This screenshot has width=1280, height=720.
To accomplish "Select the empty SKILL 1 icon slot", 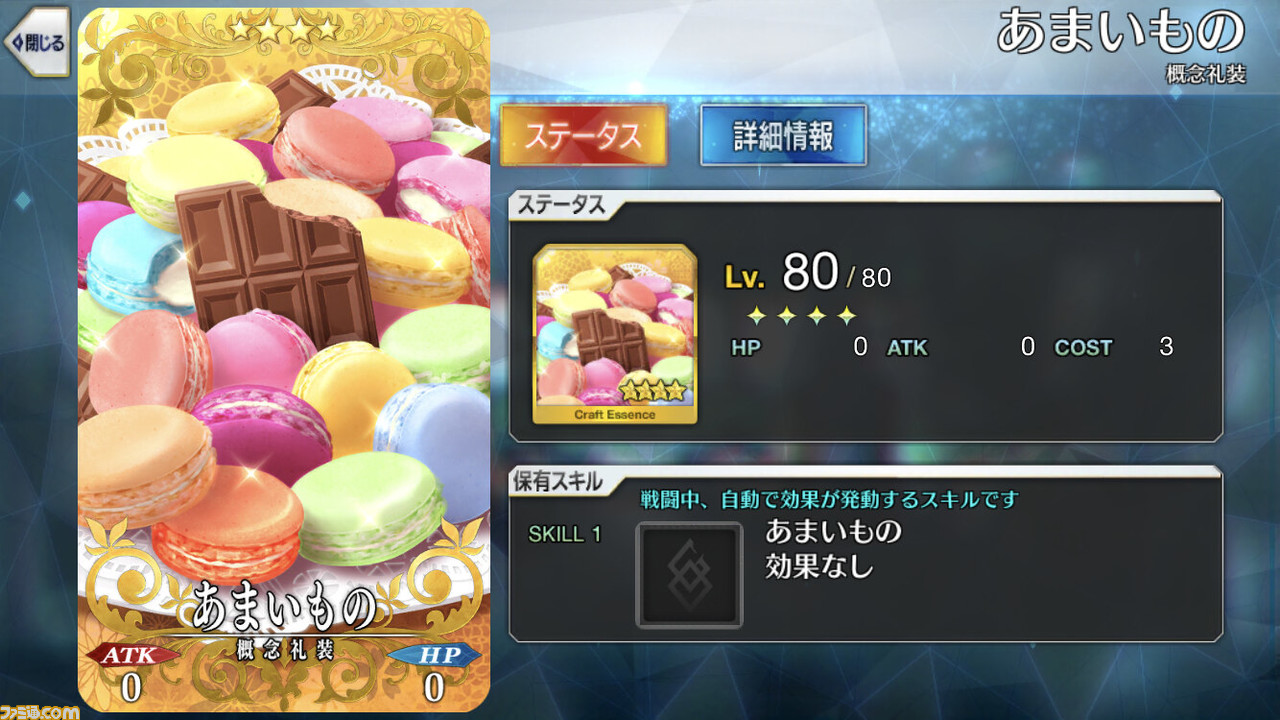I will [x=689, y=575].
